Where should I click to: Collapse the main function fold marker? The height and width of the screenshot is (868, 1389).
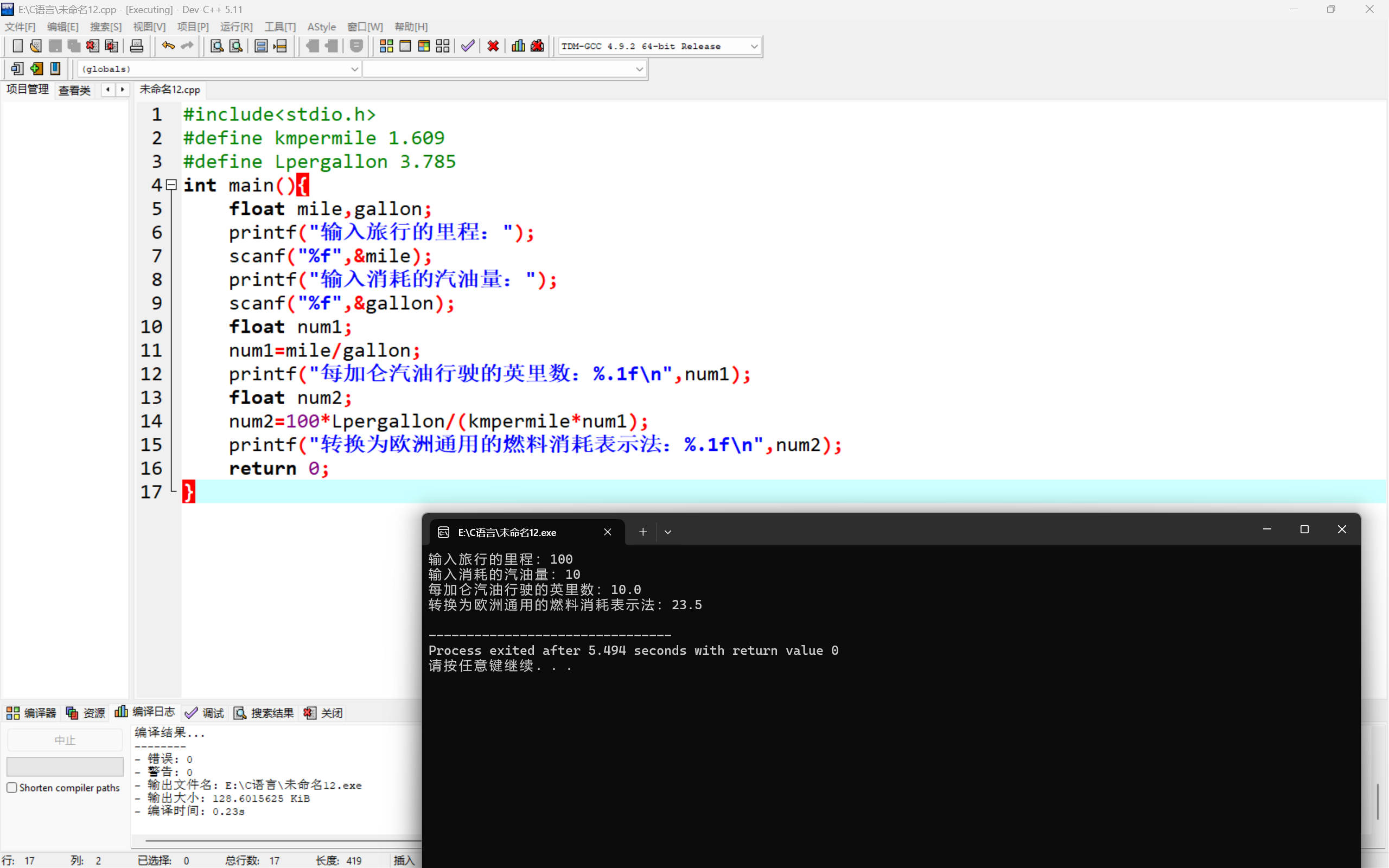[171, 185]
